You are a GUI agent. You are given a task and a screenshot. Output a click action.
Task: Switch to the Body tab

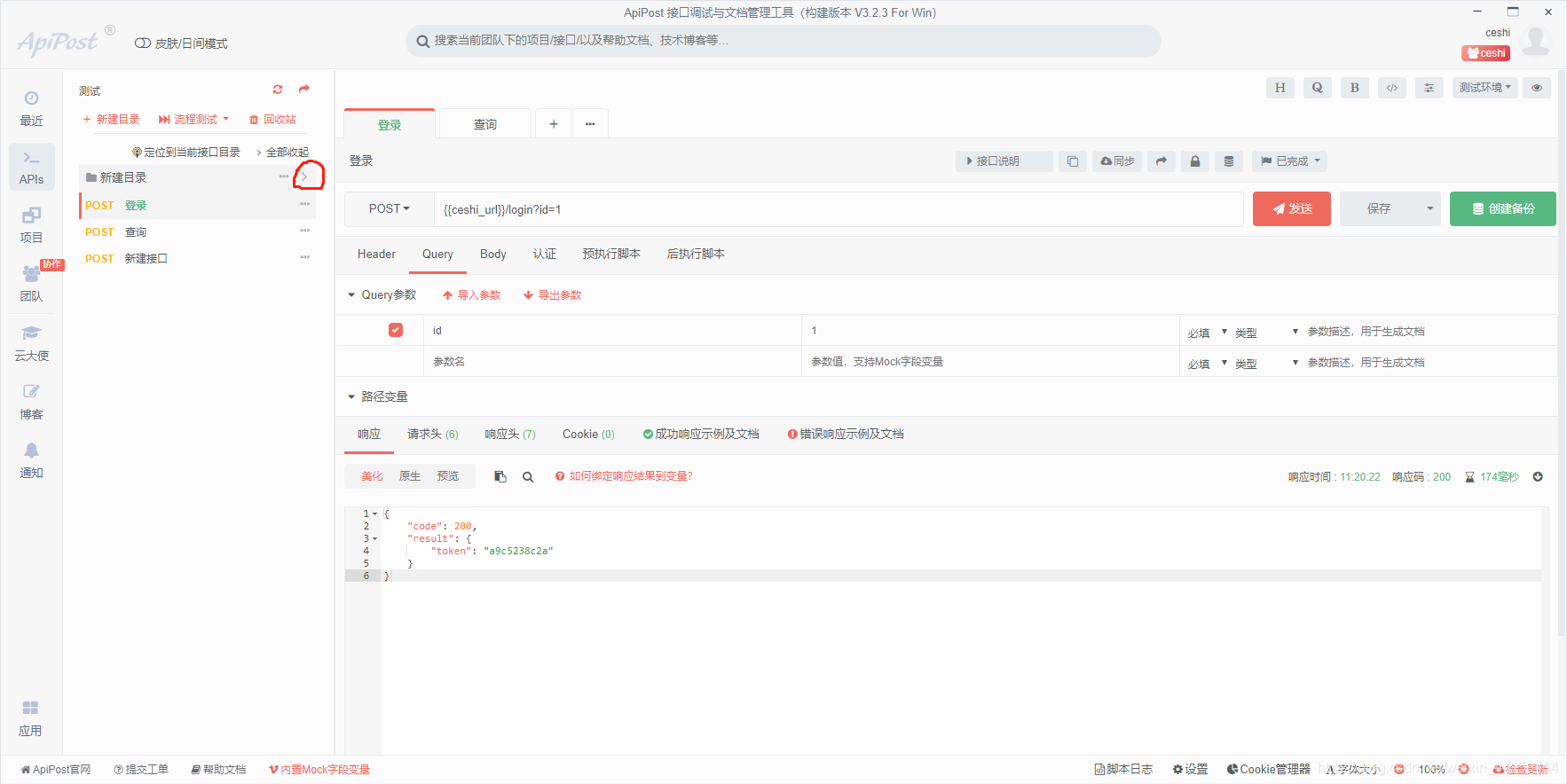[x=492, y=255]
